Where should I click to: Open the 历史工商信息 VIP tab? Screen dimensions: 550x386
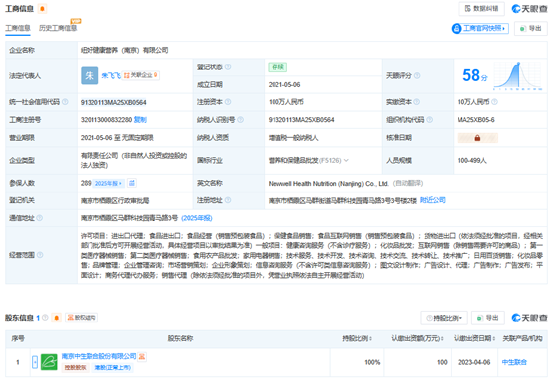tap(58, 28)
